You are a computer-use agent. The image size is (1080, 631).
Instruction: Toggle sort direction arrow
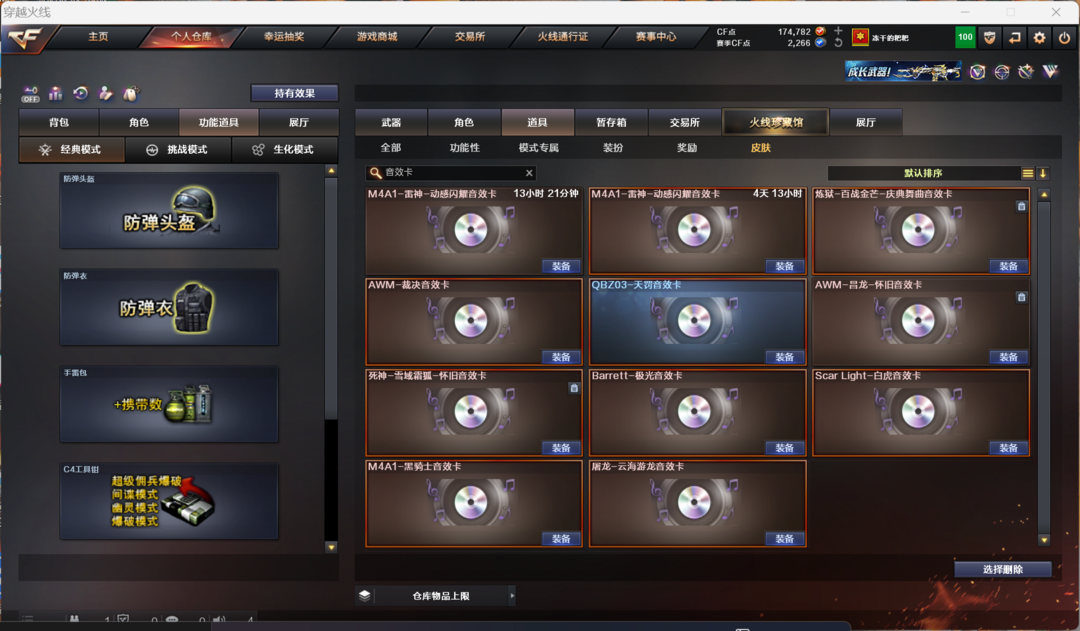click(x=1043, y=173)
